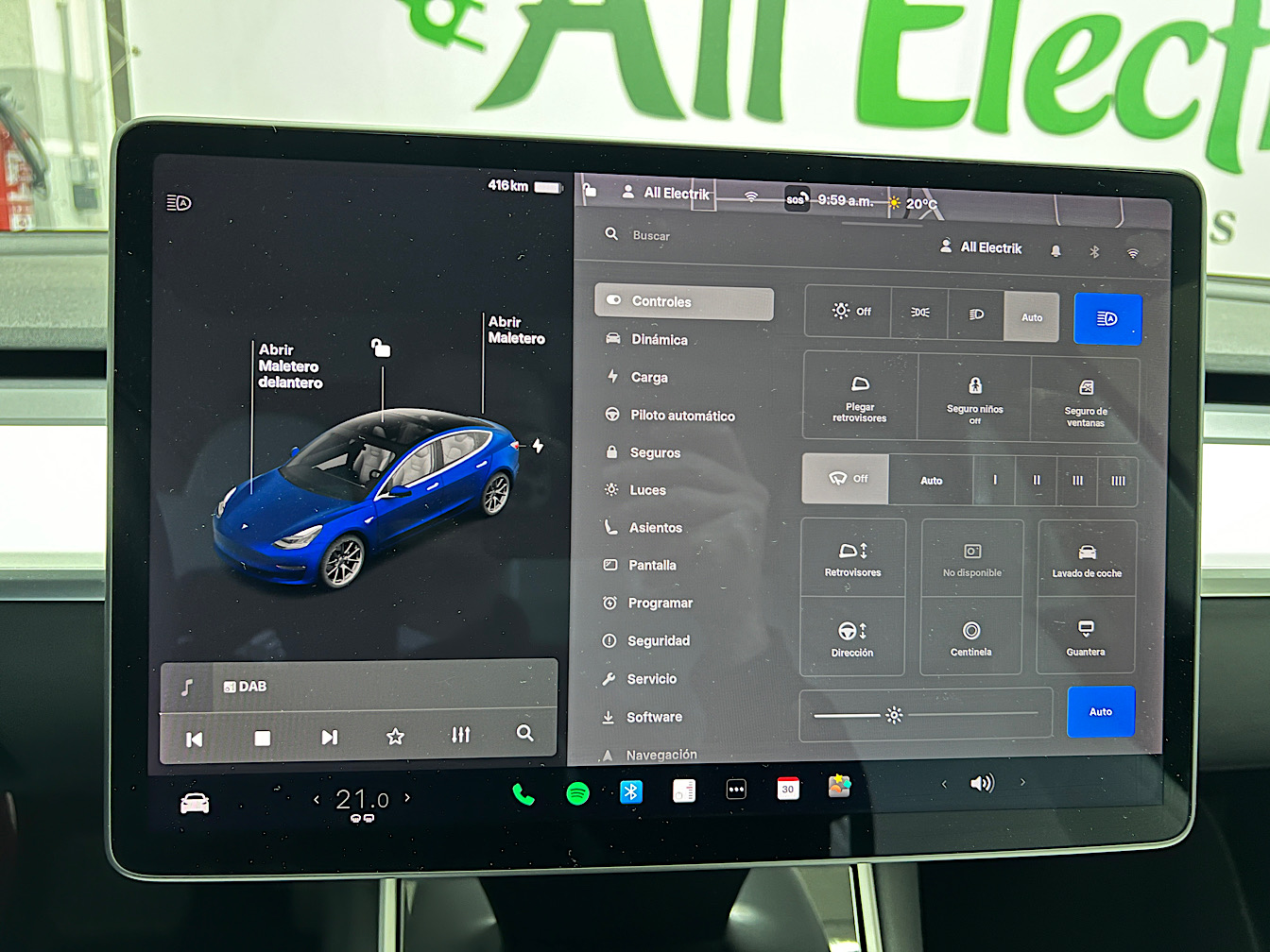Activate Centinela mode

[x=971, y=637]
